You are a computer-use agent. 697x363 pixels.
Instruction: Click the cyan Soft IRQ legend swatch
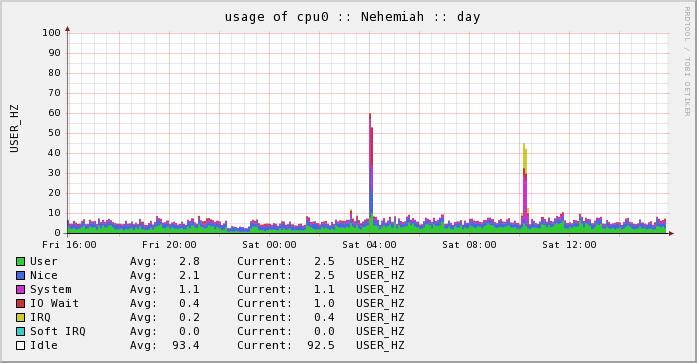[20, 331]
